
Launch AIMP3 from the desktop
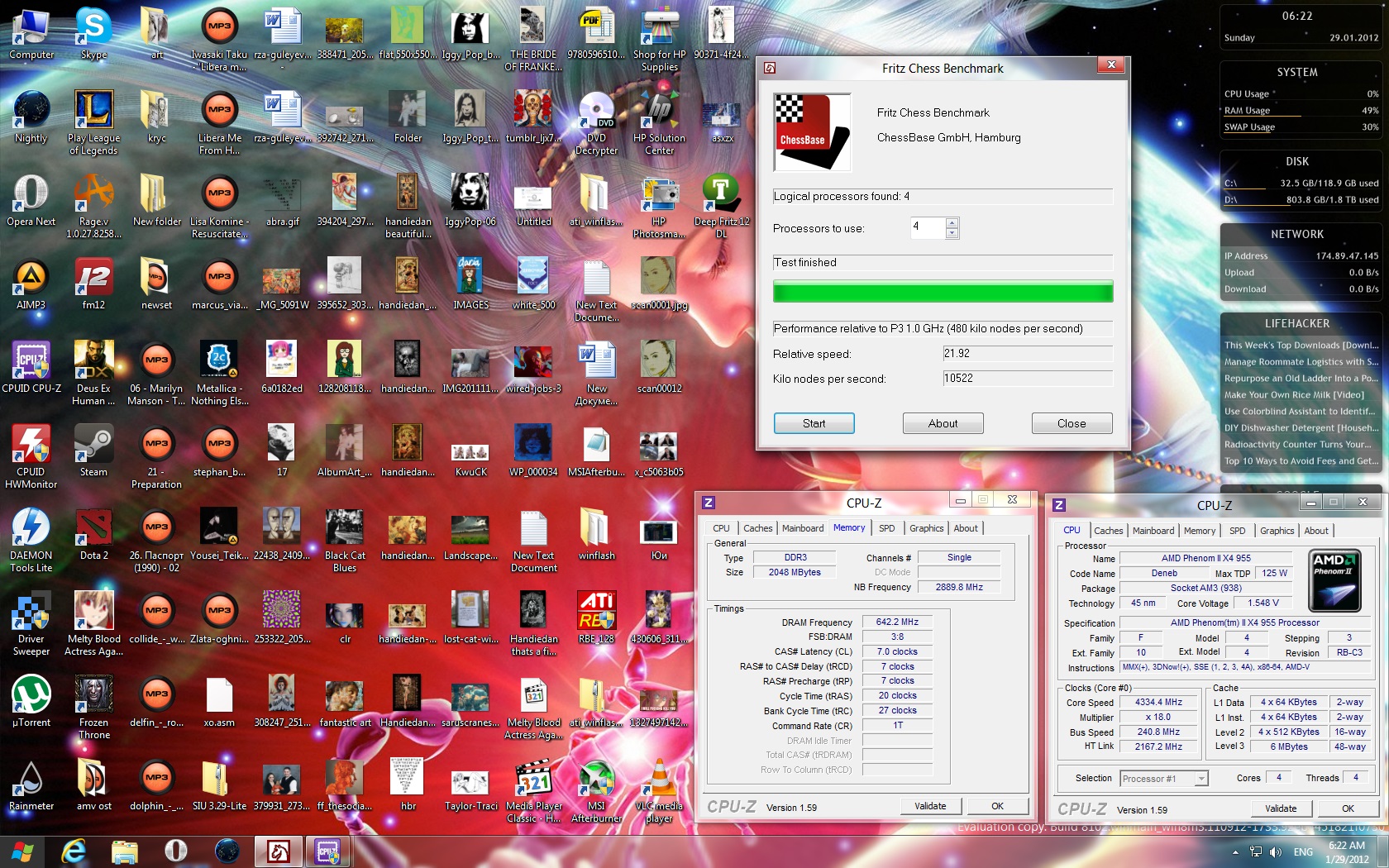pyautogui.click(x=31, y=284)
